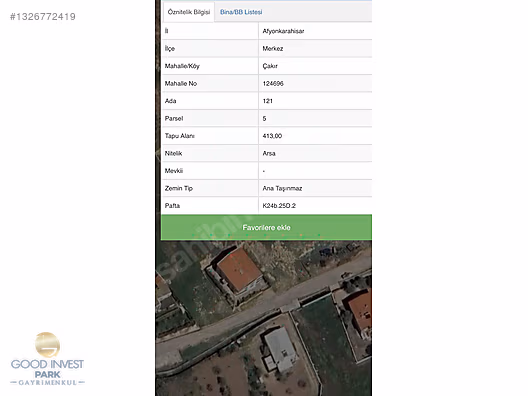Screen dimensions: 528x396
Task: Click the red-roofed house on the map
Action: [239, 269]
